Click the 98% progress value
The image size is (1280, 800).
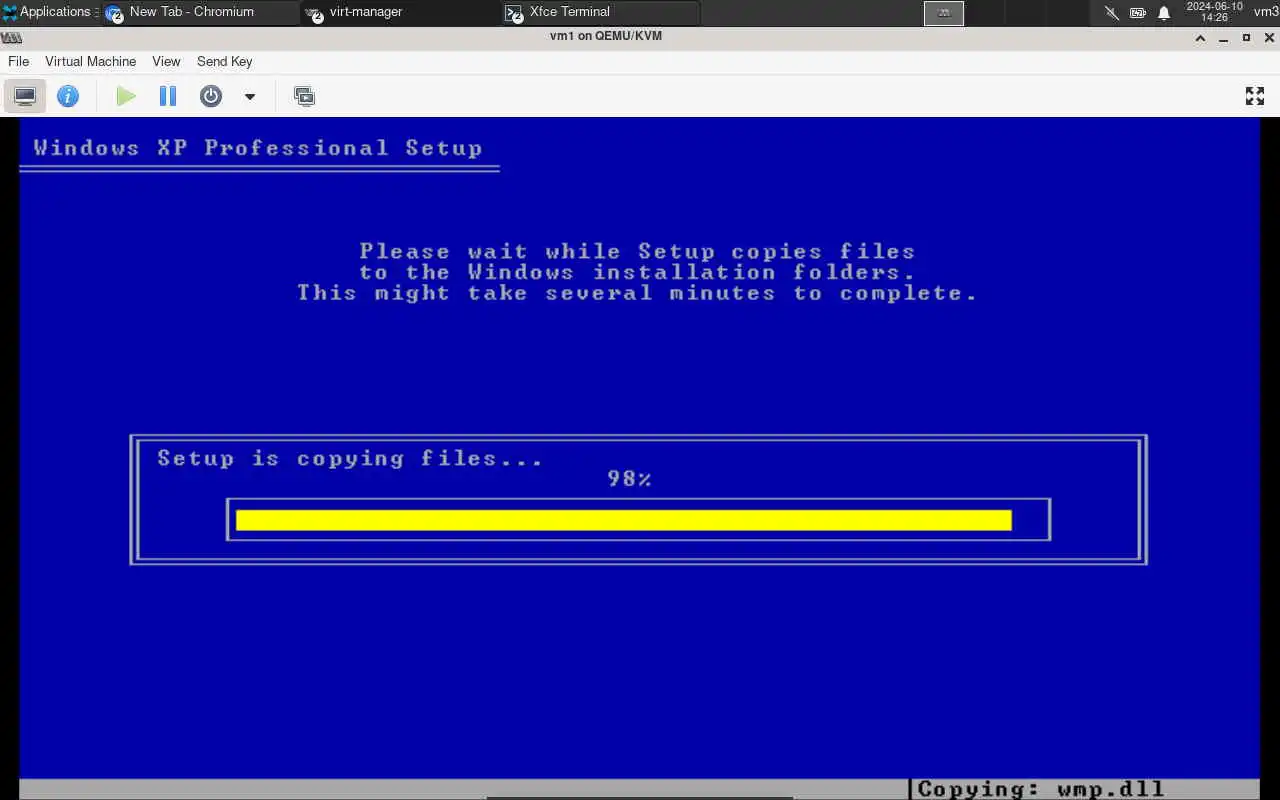[x=629, y=479]
